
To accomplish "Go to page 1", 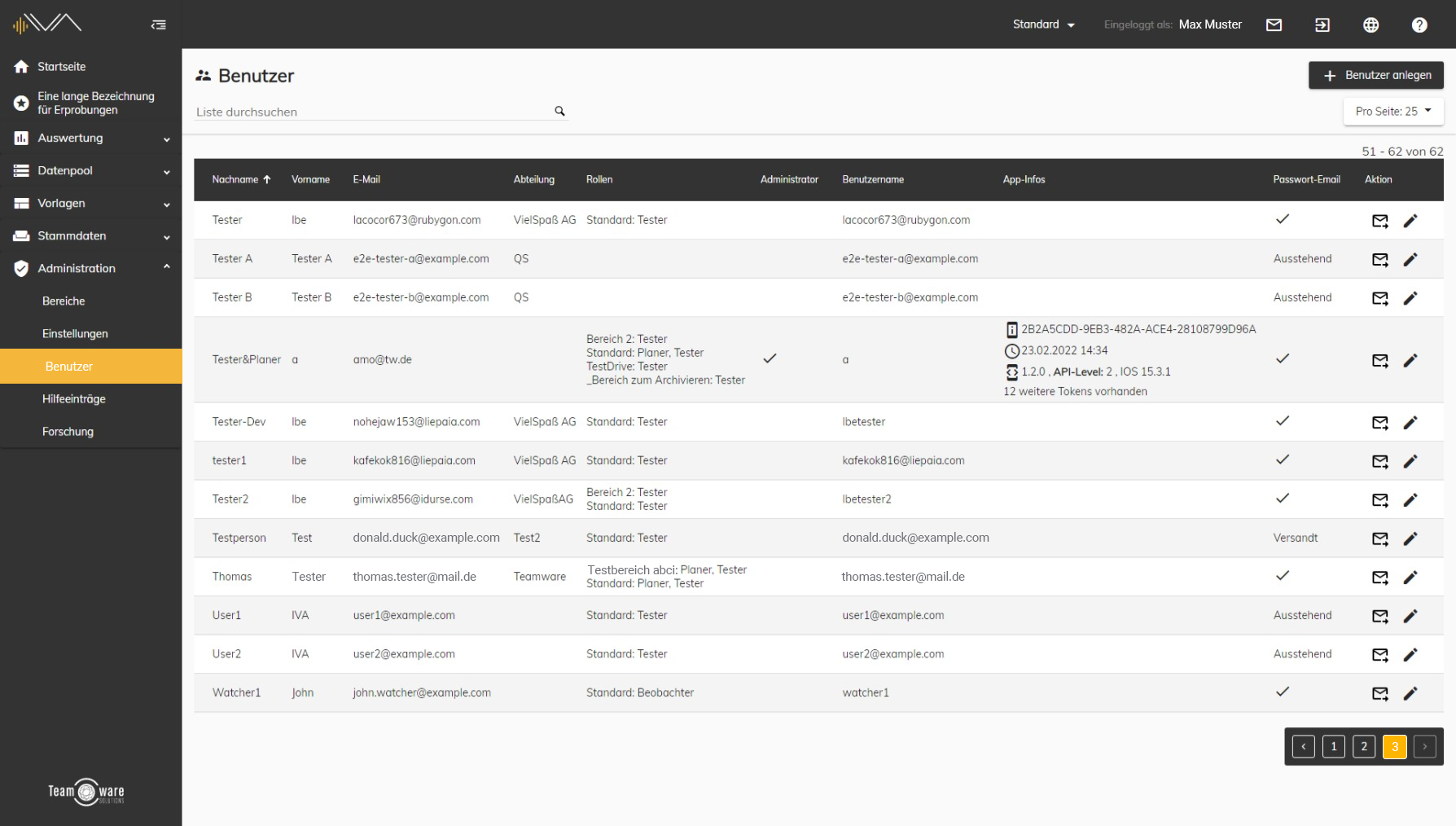I will coord(1334,746).
